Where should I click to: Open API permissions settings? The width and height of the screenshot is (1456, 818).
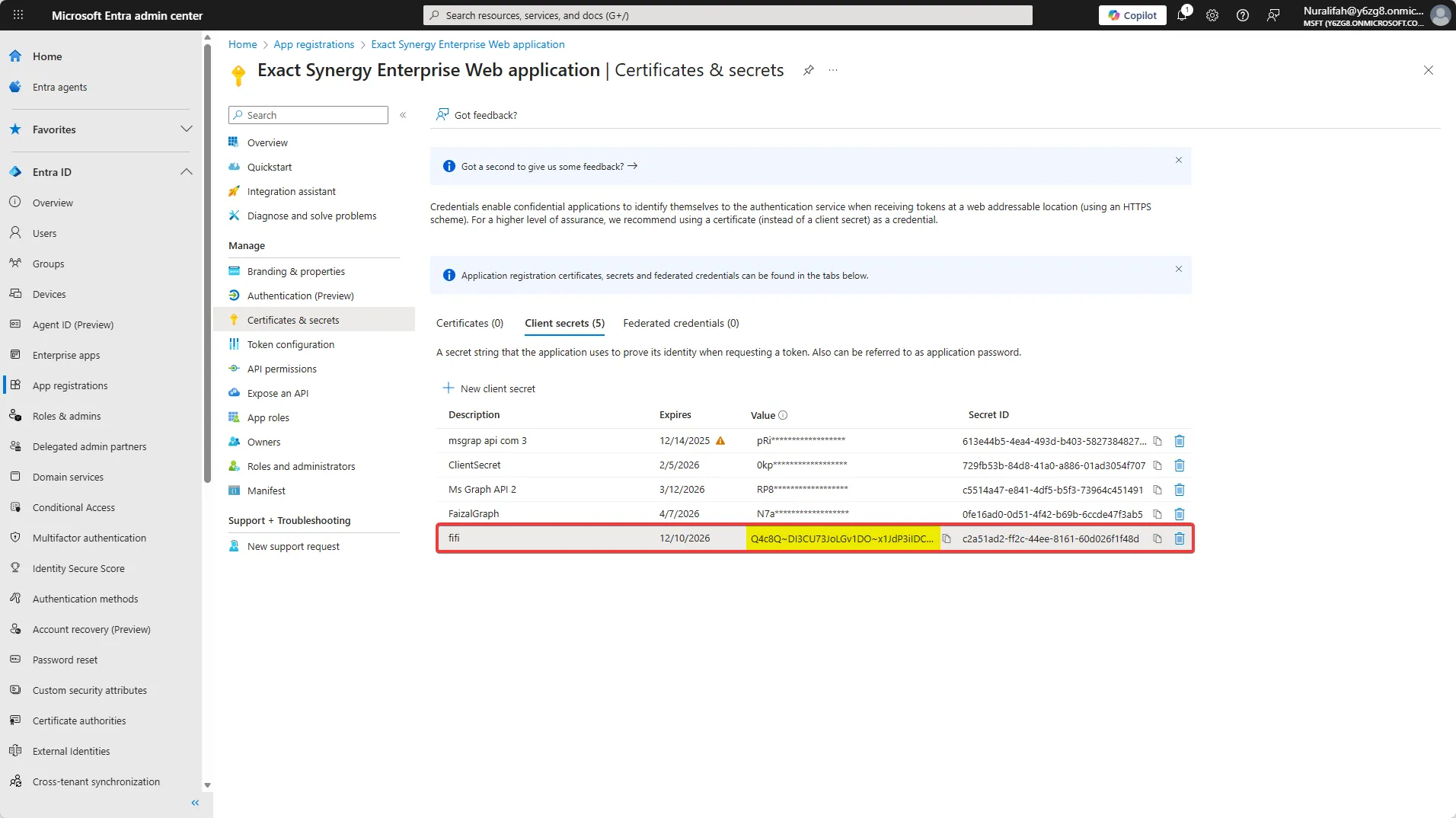pos(282,369)
